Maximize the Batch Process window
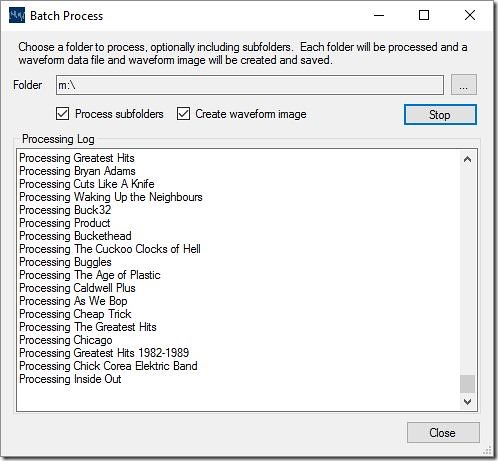498x461 pixels. [x=424, y=15]
